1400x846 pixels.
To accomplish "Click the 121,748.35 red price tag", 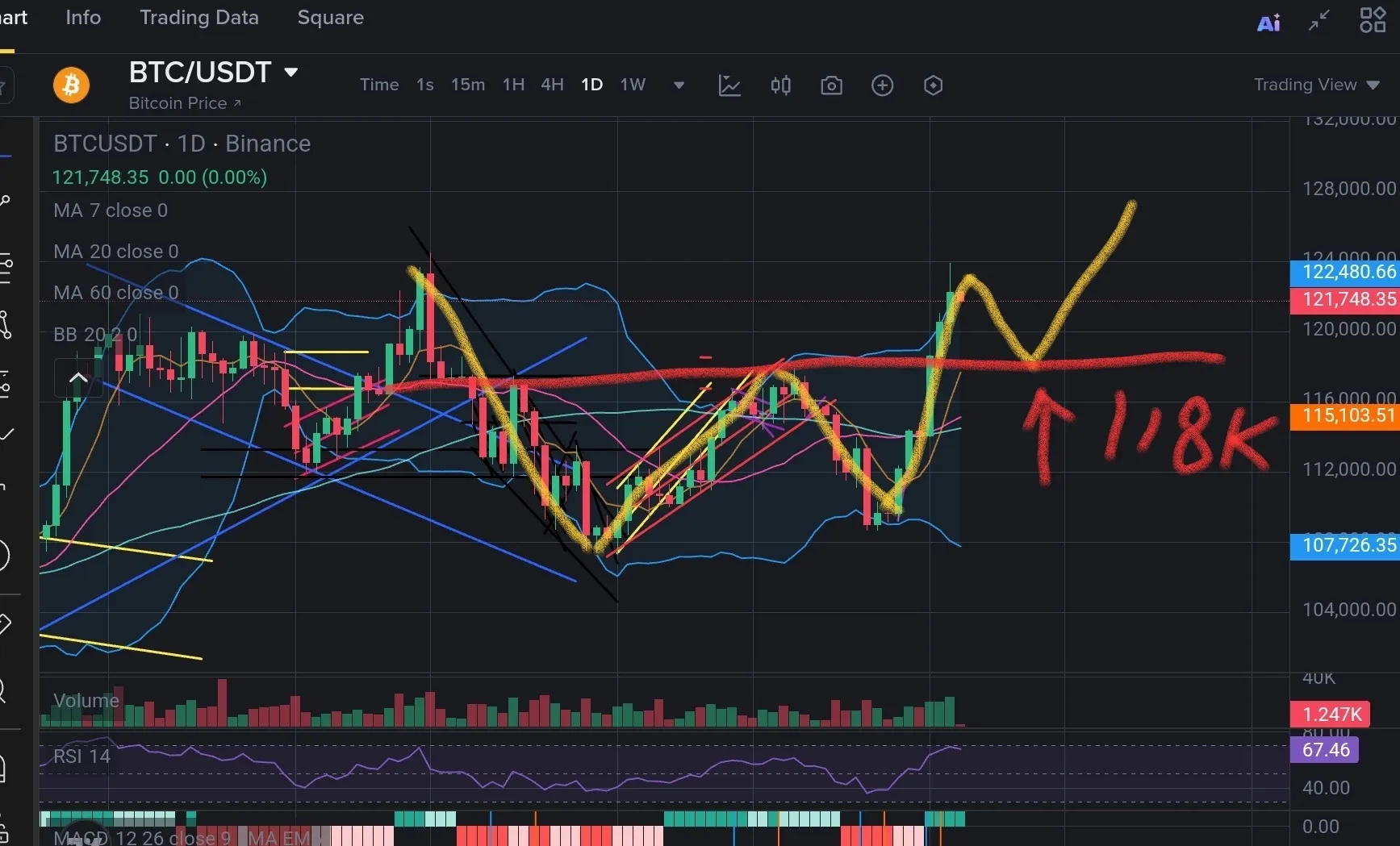I will 1344,299.
